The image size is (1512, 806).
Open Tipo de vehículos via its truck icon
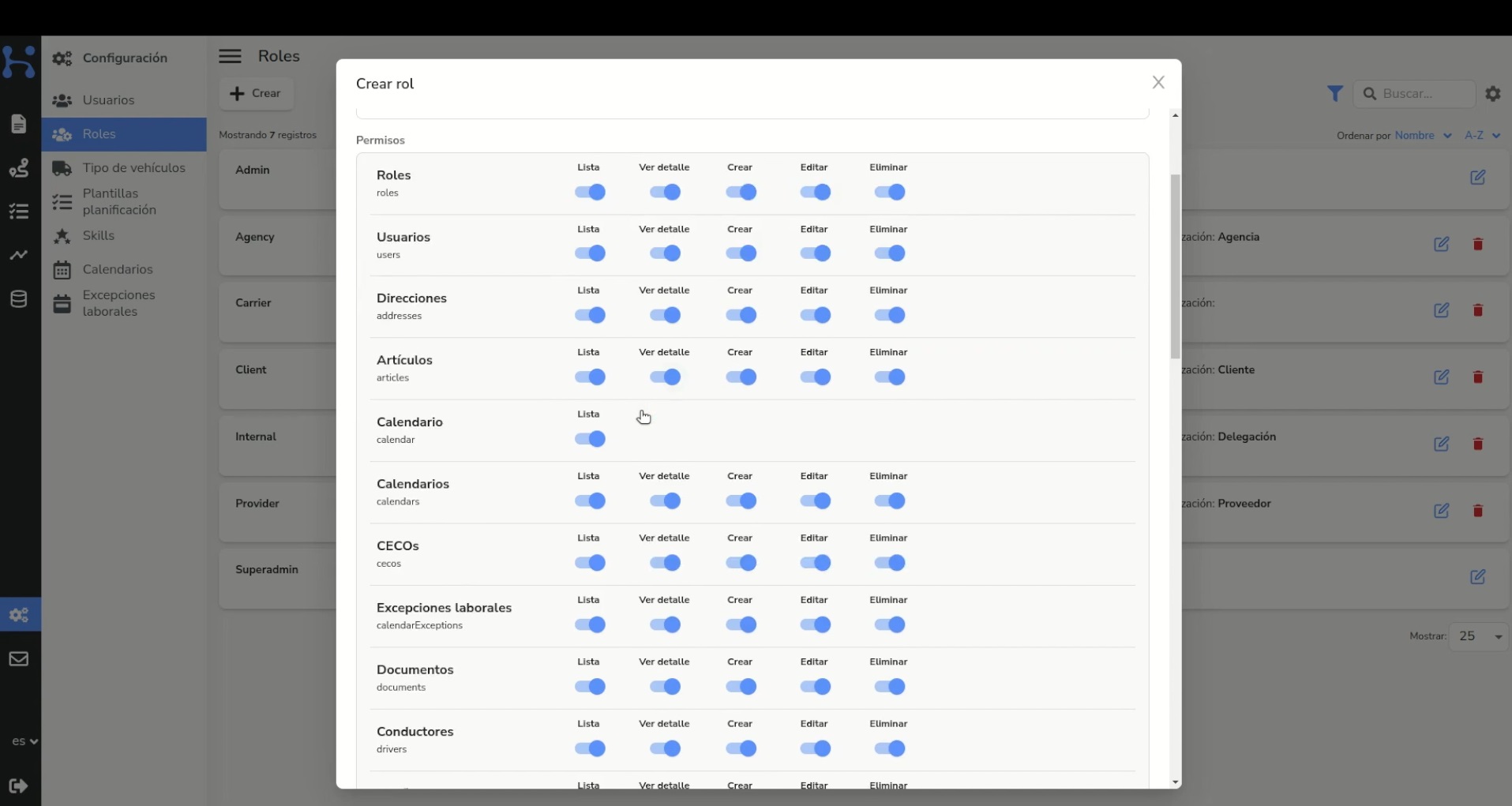click(62, 168)
